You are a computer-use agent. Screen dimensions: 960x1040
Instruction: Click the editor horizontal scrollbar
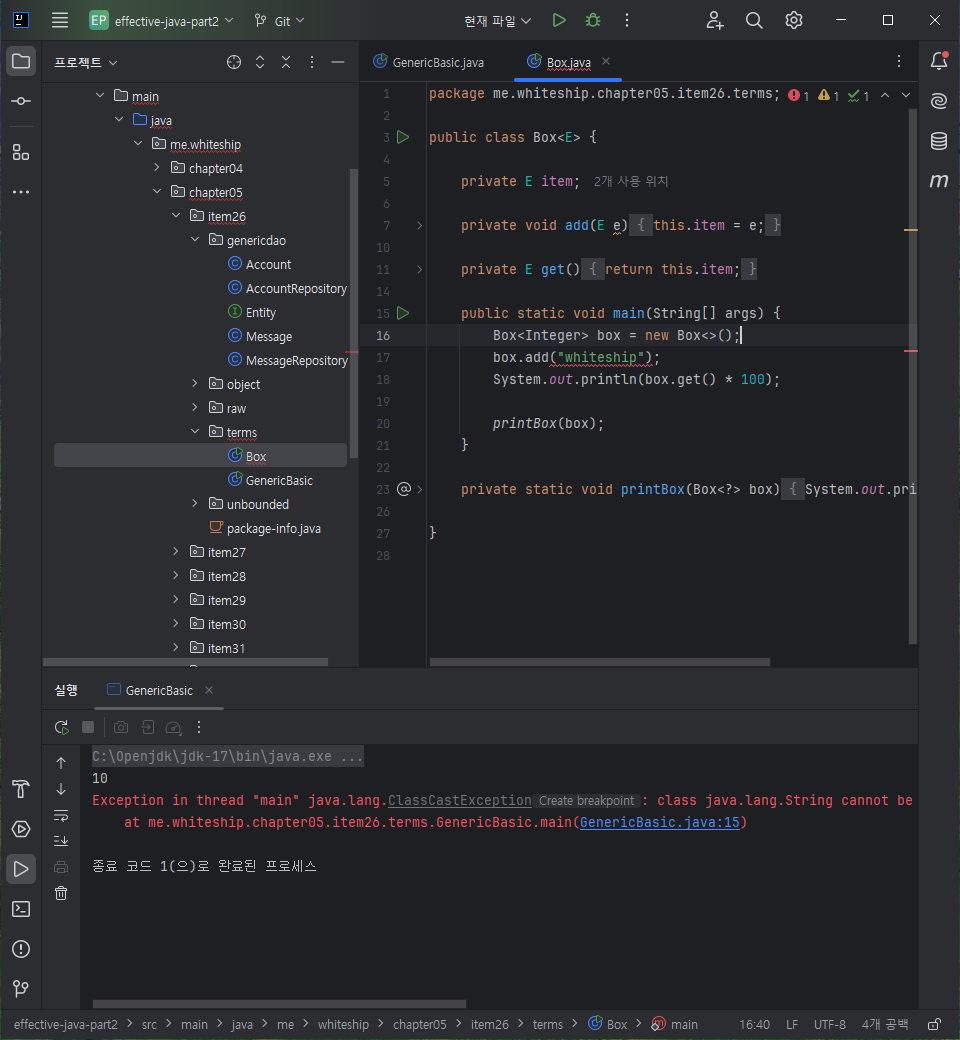click(600, 662)
